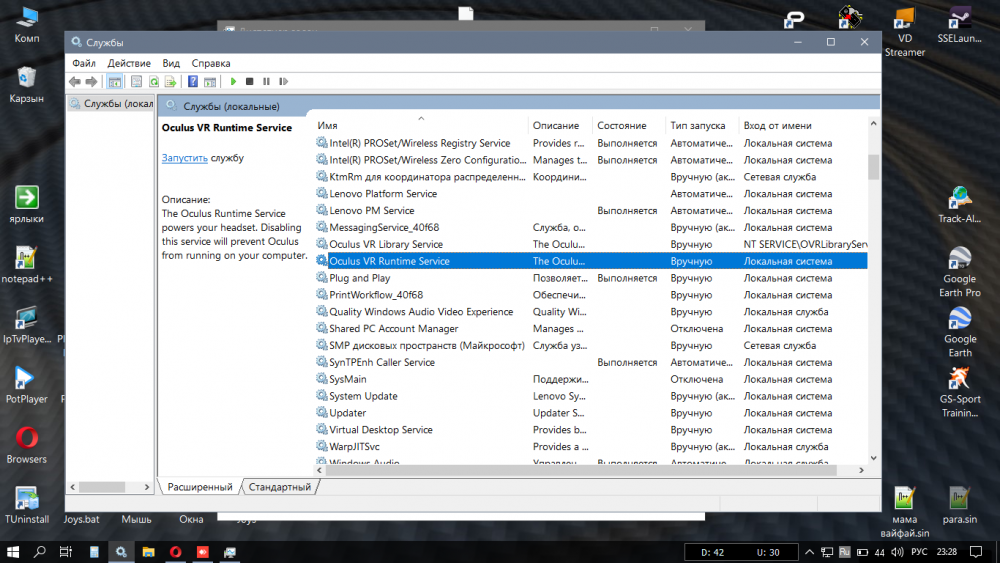
Task: Open the Действие menu
Action: (x=129, y=63)
